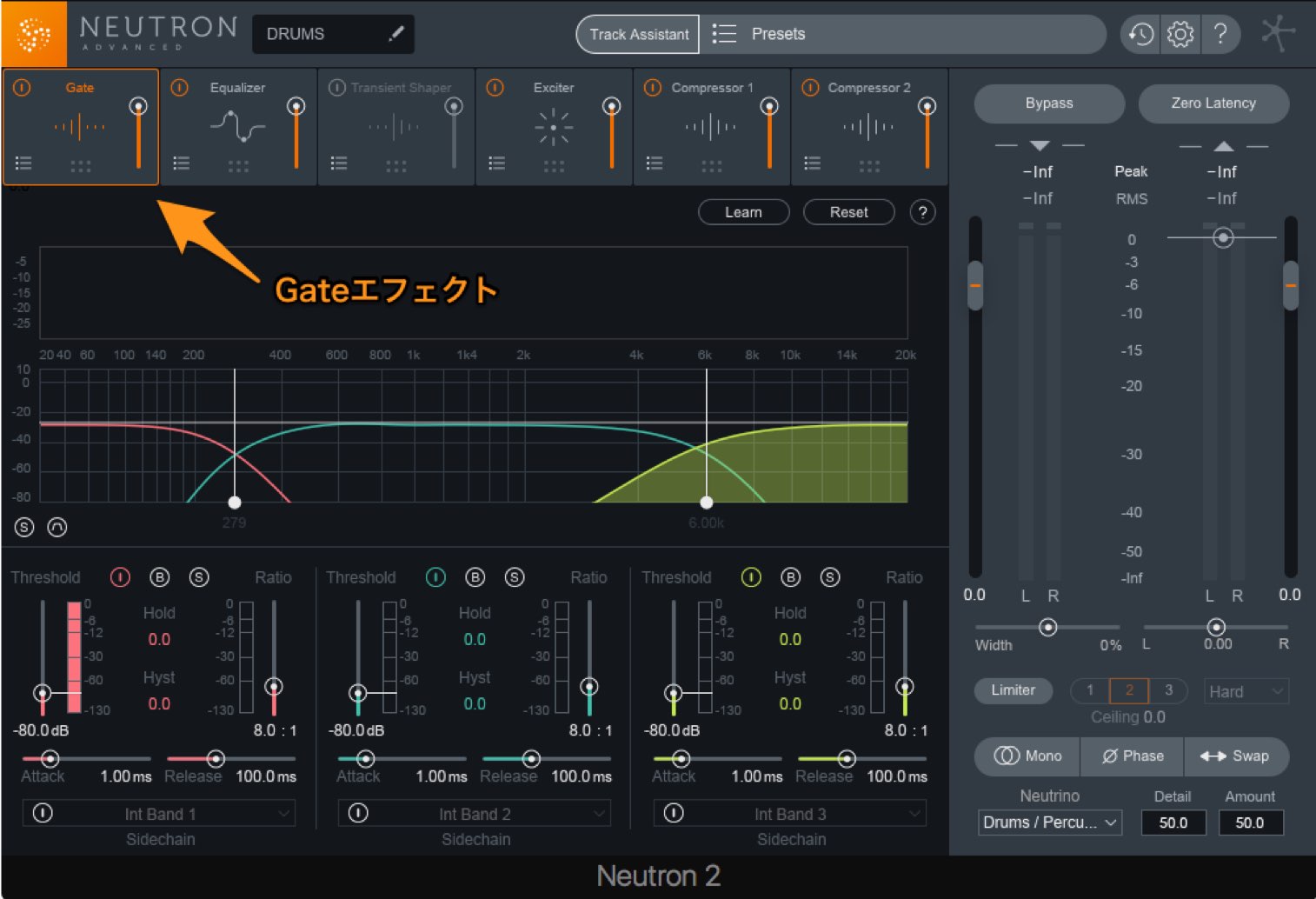This screenshot has width=1316, height=899.
Task: Click the Neutrino Detail value field
Action: pyautogui.click(x=1173, y=822)
